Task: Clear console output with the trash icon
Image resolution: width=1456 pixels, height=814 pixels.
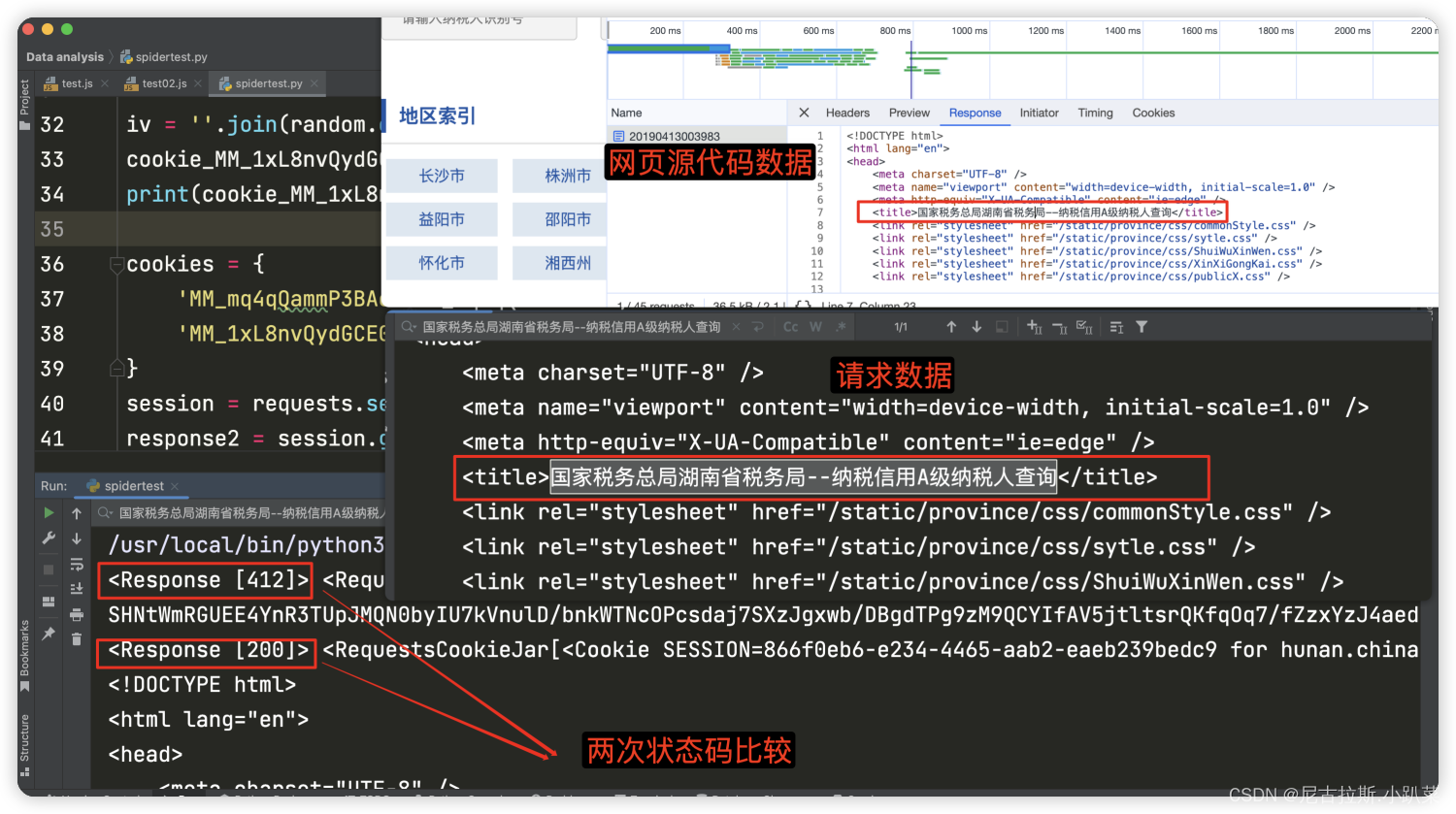Action: click(x=77, y=638)
